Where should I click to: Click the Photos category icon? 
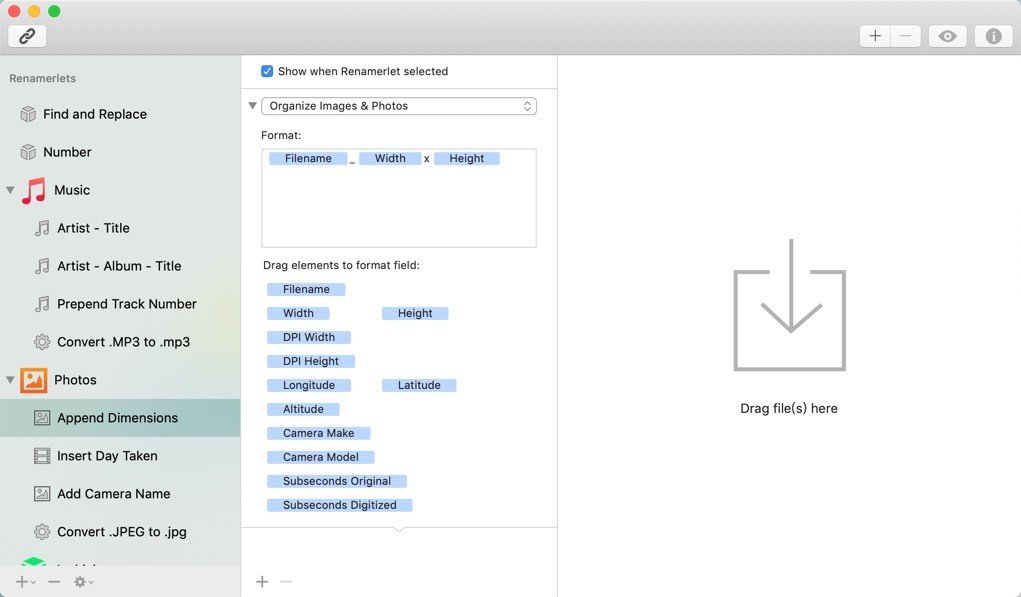(33, 380)
